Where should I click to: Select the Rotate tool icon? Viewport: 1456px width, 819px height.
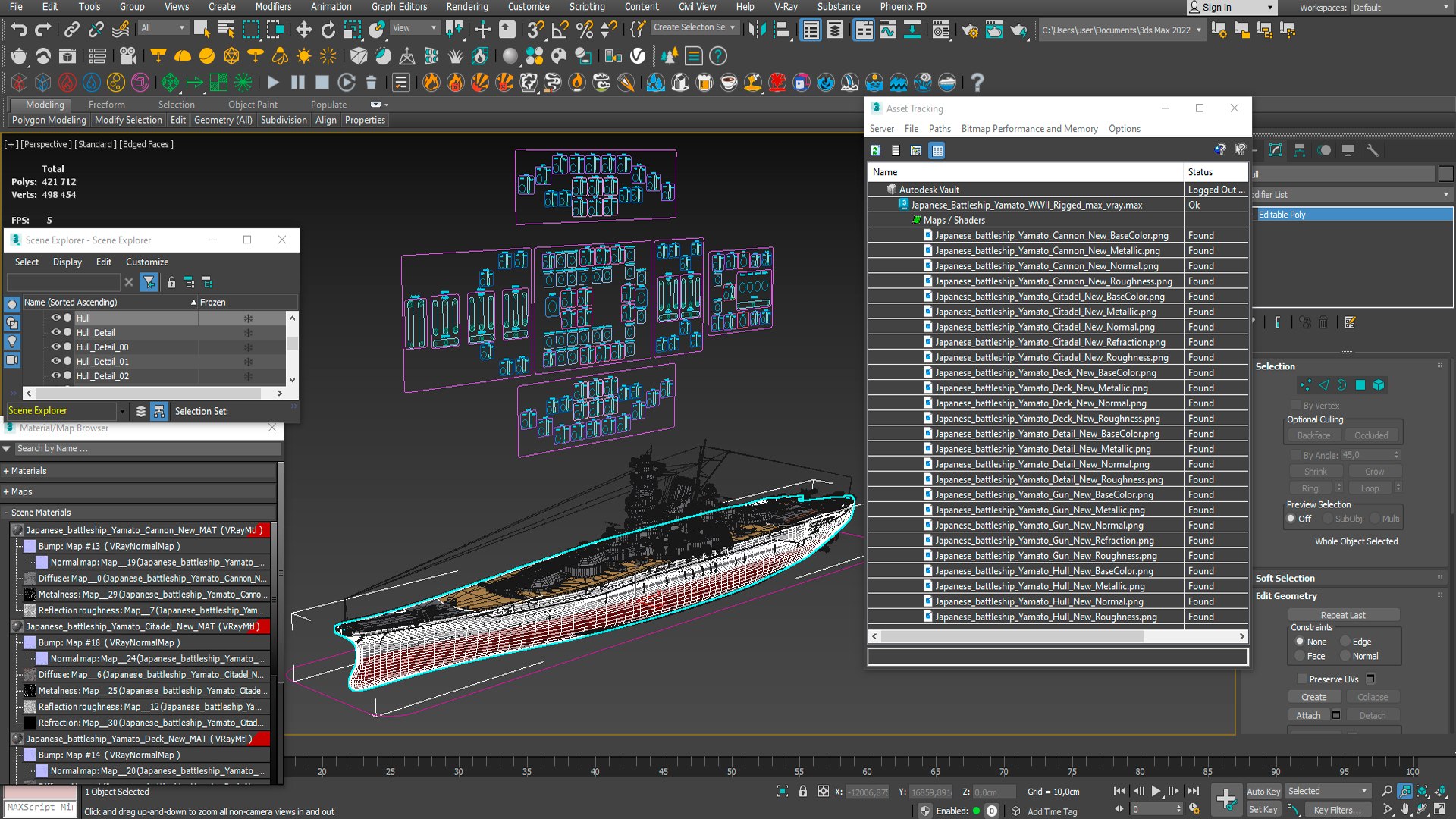click(x=328, y=30)
